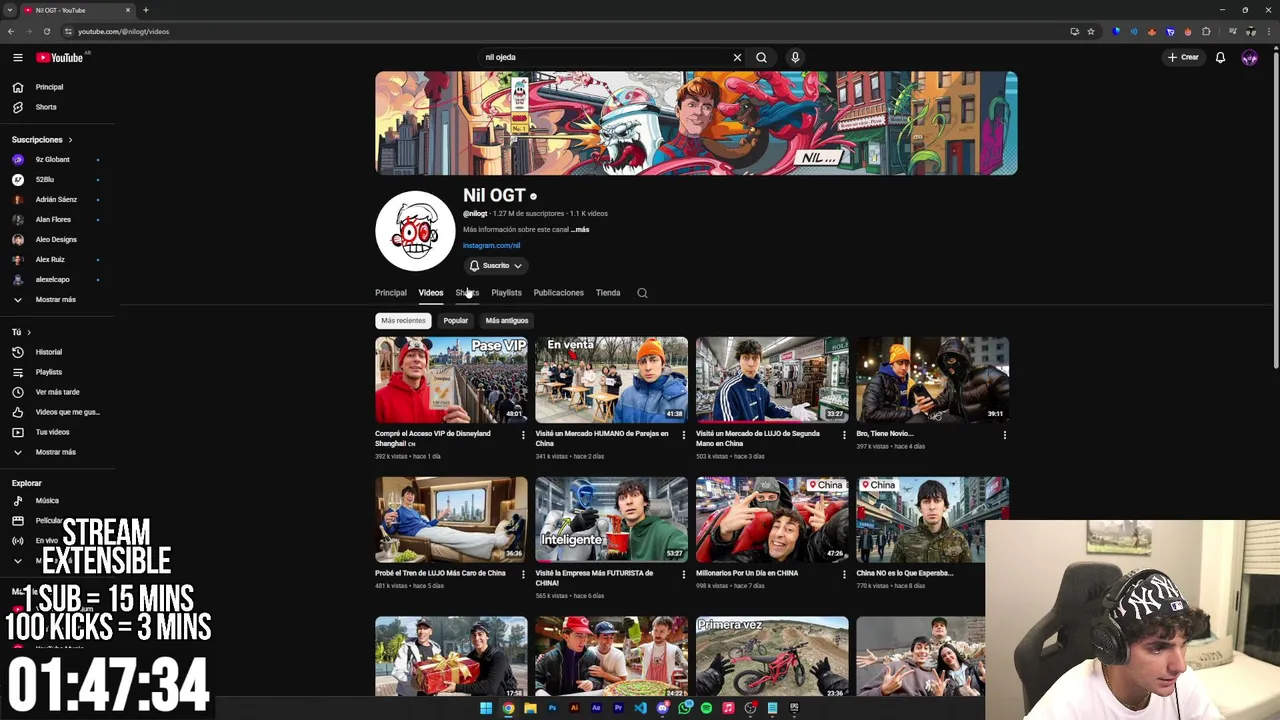This screenshot has width=1280, height=720.
Task: Open the Chrome extensions puzzle icon
Action: click(1206, 31)
